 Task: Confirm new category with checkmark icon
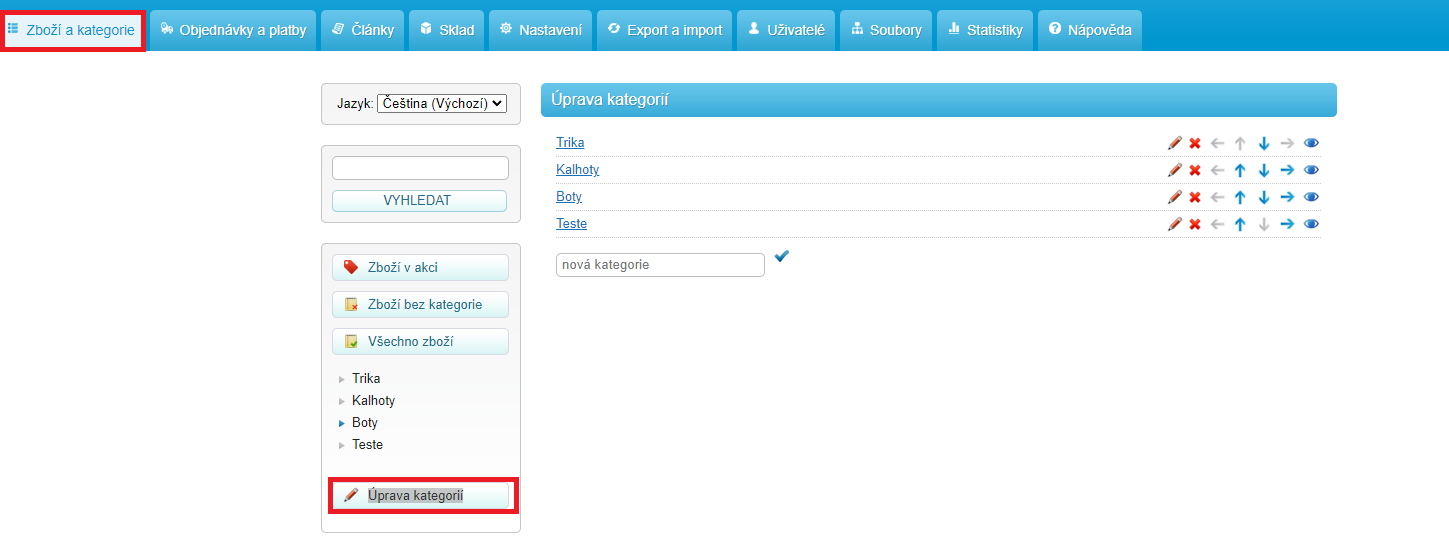click(782, 257)
